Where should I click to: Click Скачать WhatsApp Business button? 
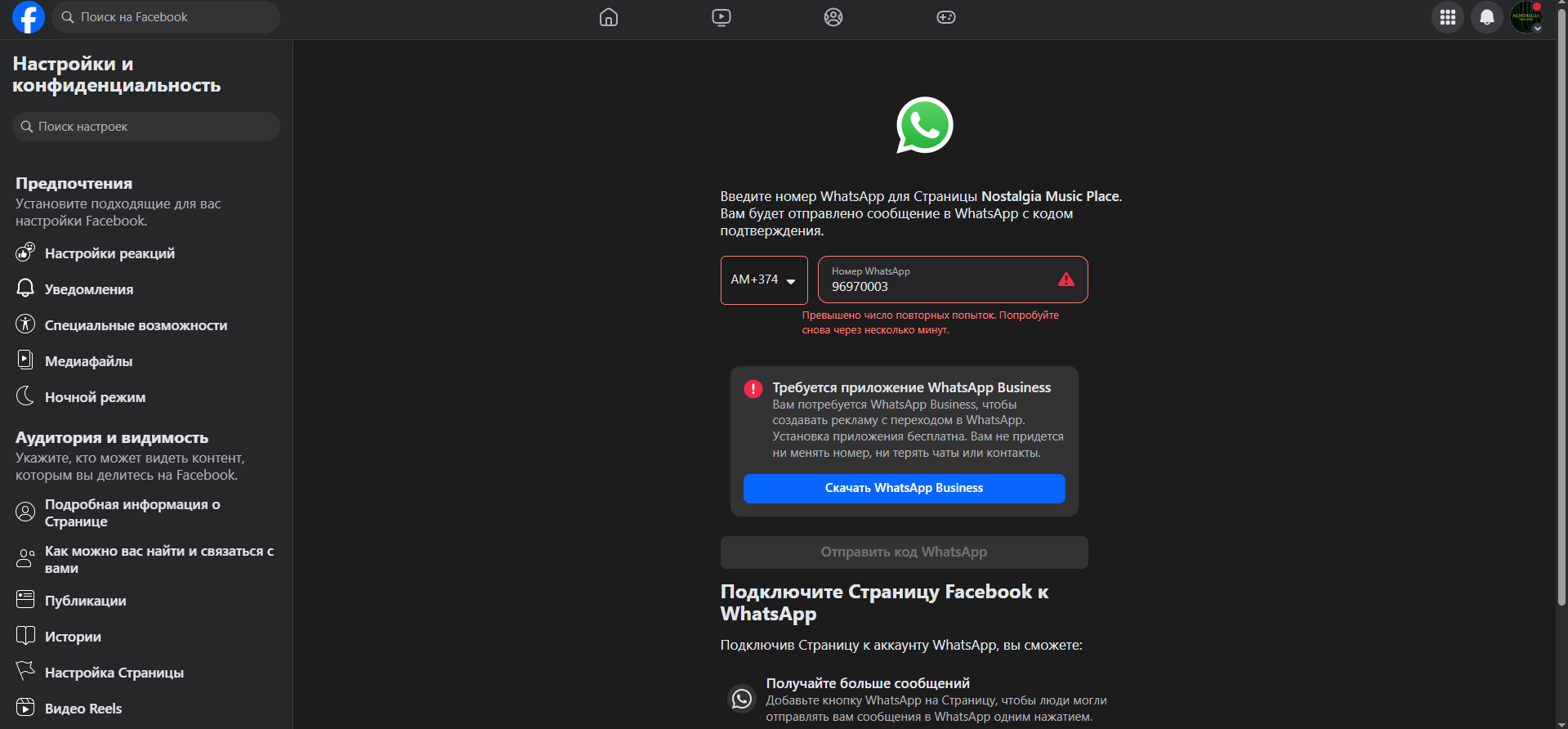tap(904, 488)
